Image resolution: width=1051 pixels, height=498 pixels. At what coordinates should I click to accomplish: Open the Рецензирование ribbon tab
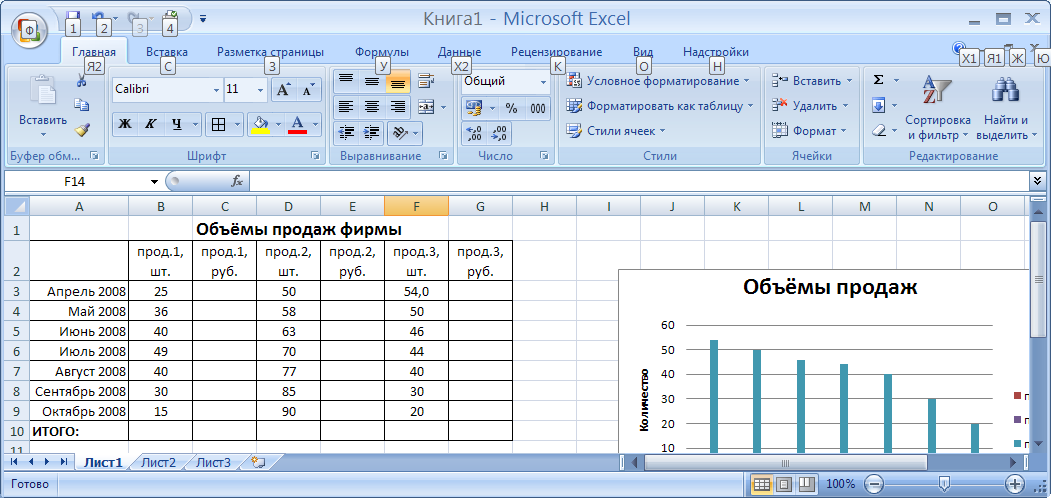click(556, 52)
